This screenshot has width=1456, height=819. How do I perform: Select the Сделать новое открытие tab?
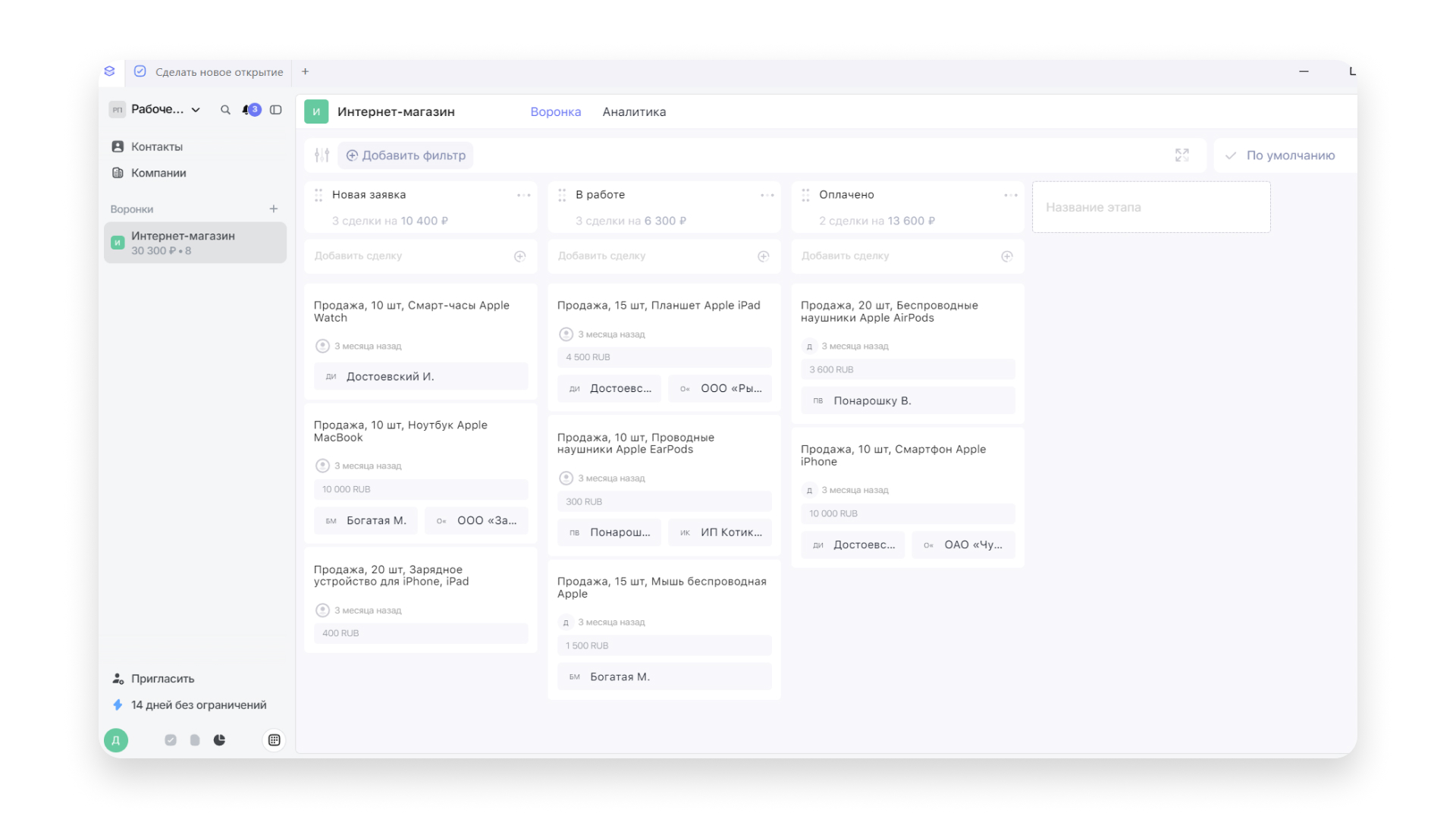[x=209, y=72]
